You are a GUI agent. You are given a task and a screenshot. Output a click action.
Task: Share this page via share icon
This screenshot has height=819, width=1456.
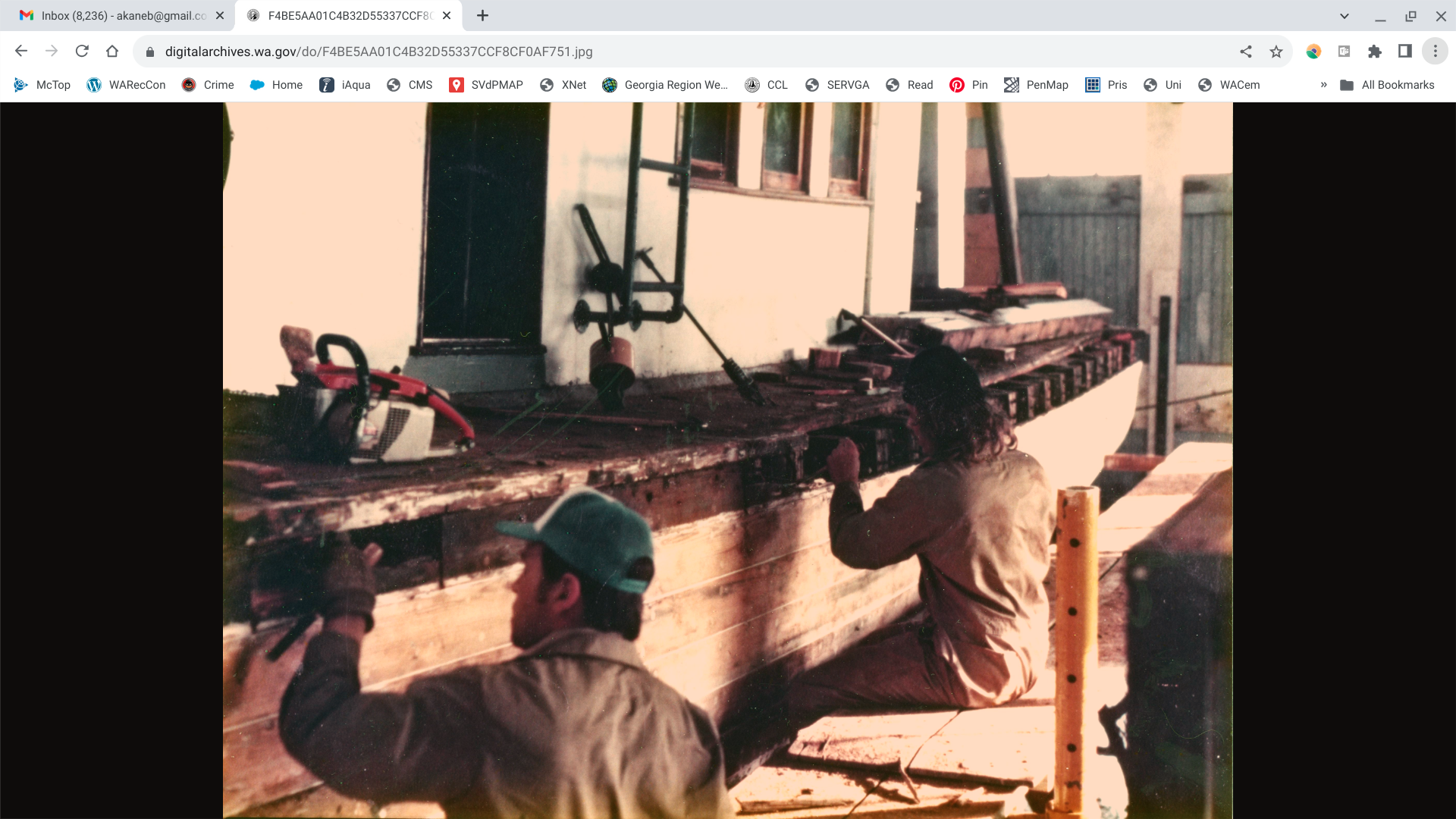click(x=1246, y=52)
